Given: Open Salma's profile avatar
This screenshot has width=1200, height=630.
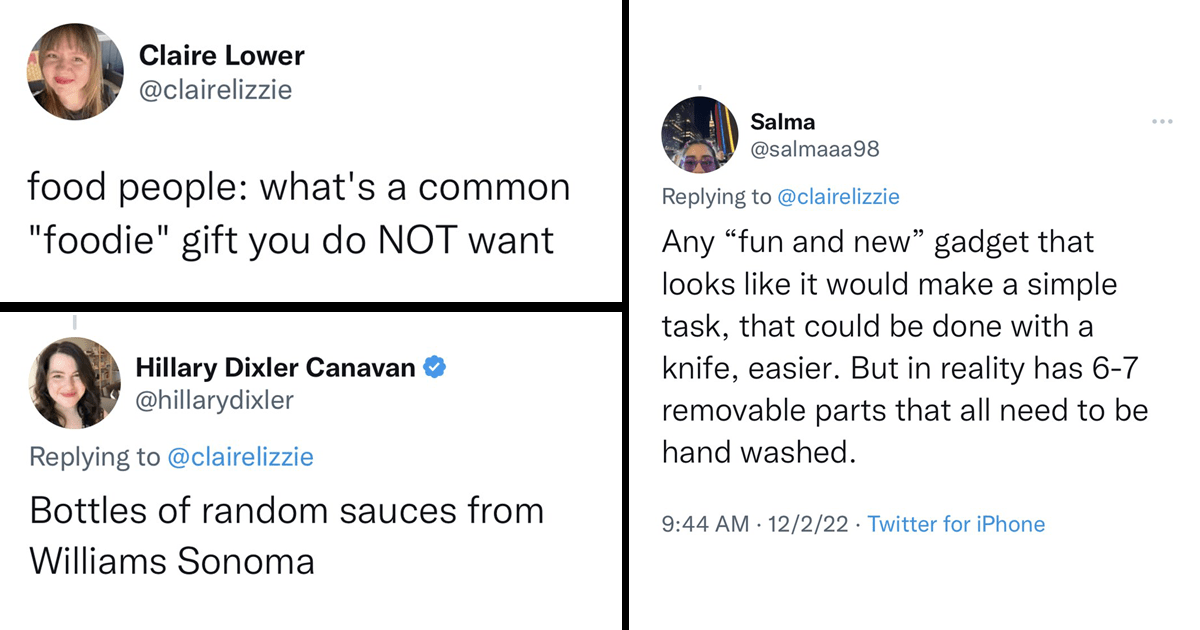Looking at the screenshot, I should click(699, 135).
